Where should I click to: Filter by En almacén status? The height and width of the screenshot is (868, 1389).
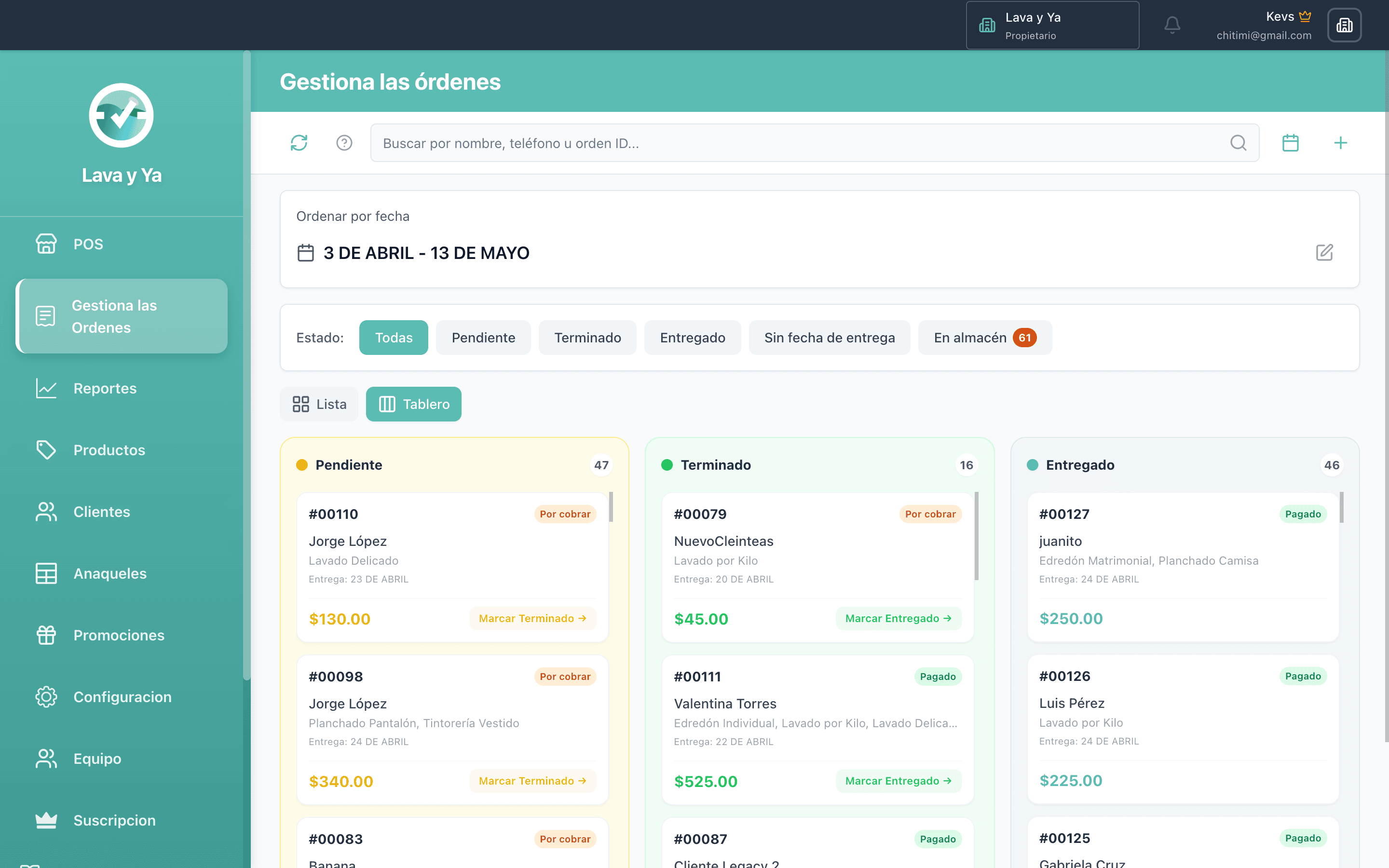(985, 338)
